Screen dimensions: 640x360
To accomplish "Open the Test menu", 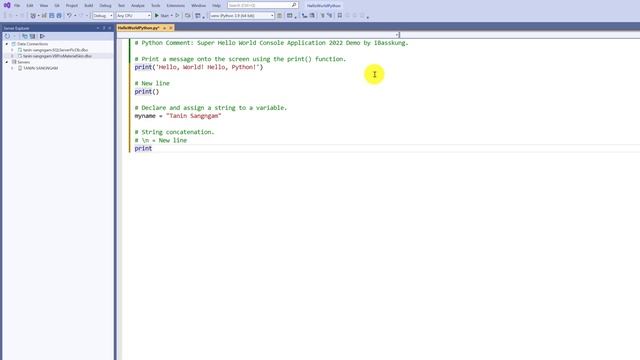I will [121, 6].
